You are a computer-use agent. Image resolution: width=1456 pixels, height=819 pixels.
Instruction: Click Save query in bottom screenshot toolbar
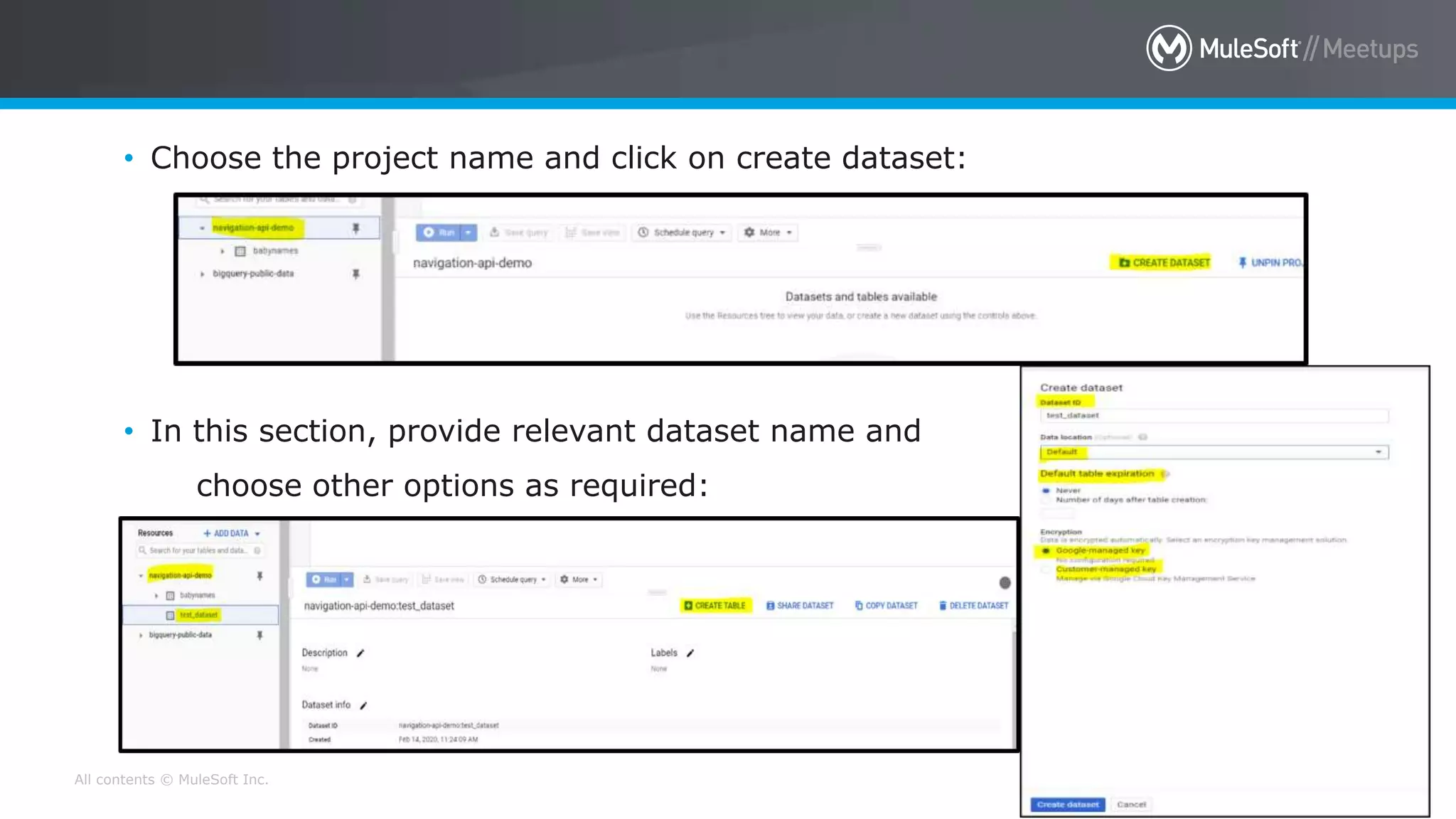pos(386,579)
